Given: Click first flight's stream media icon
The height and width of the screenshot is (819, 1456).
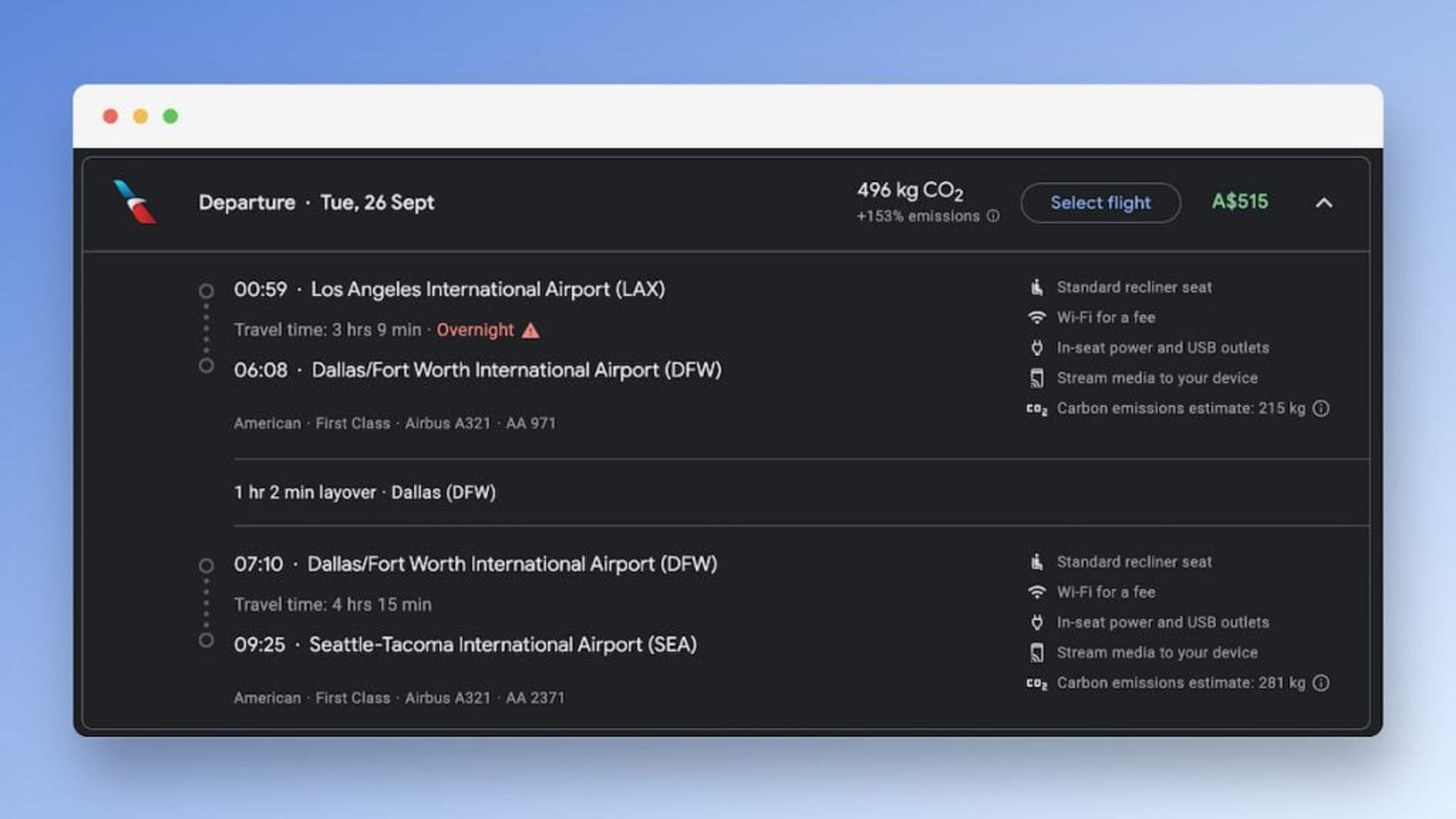Looking at the screenshot, I should (1036, 378).
